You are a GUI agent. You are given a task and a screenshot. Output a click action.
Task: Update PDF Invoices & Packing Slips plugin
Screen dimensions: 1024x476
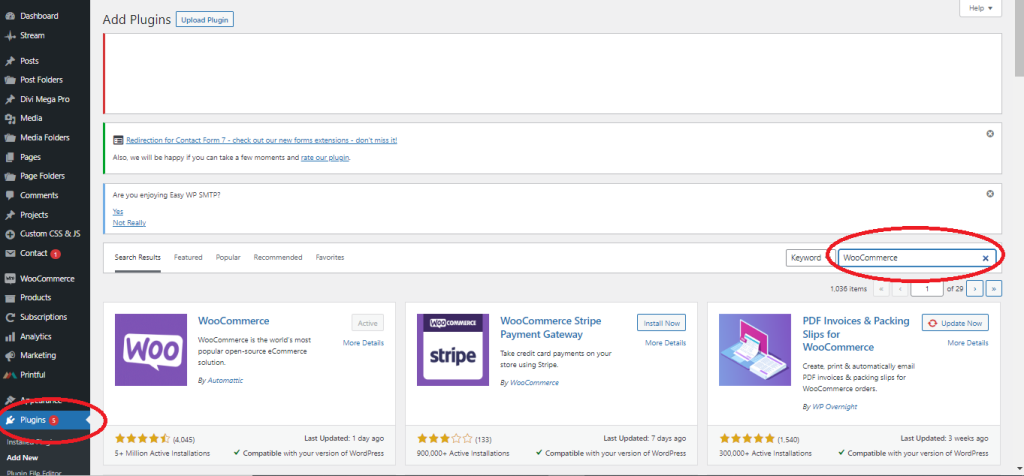tap(955, 323)
